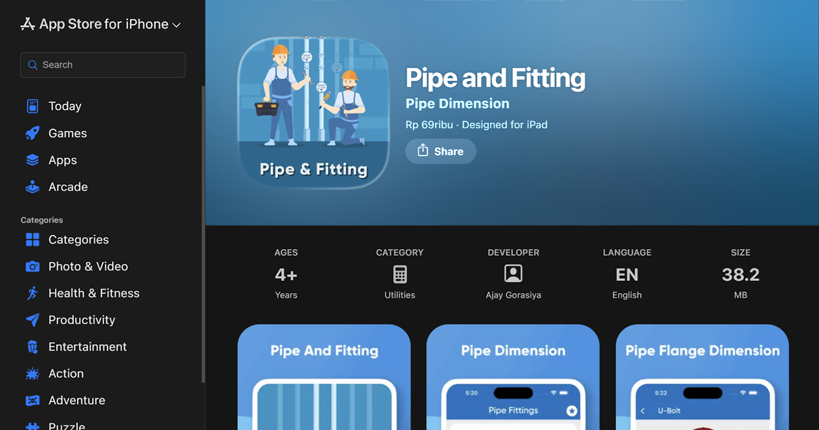Click the Arcade joystick icon
The height and width of the screenshot is (430, 819).
tap(32, 187)
